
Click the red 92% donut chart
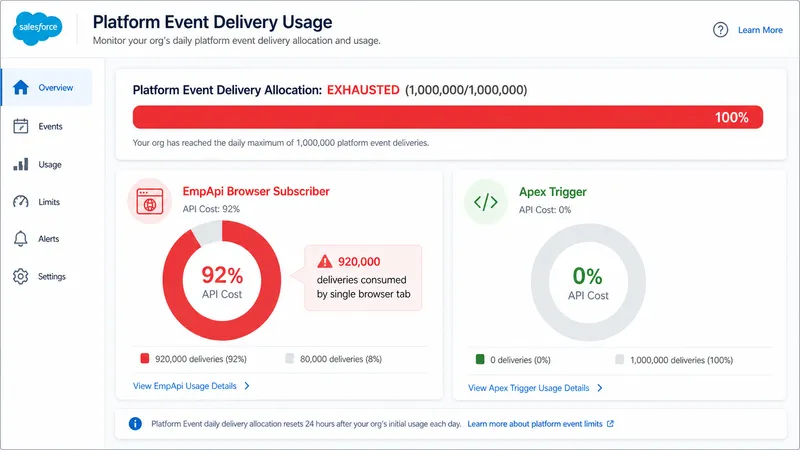coord(221,280)
